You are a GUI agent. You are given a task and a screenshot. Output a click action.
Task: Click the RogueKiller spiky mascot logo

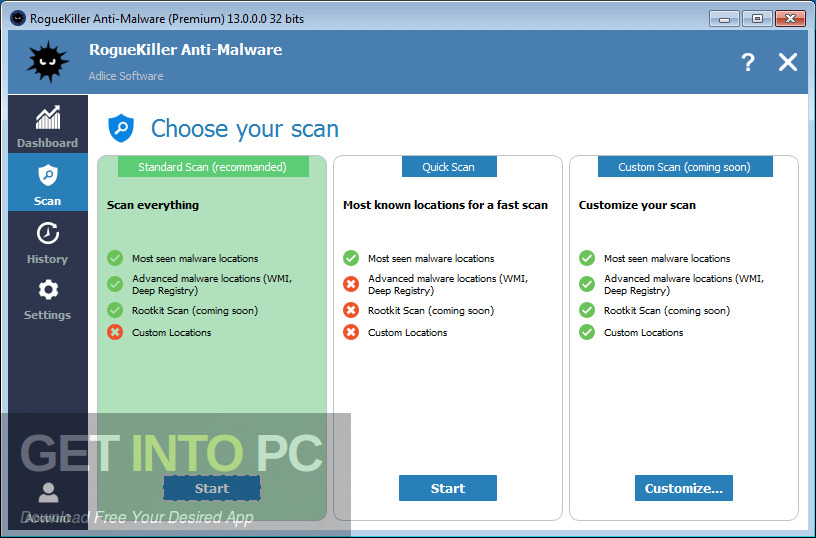(x=48, y=62)
